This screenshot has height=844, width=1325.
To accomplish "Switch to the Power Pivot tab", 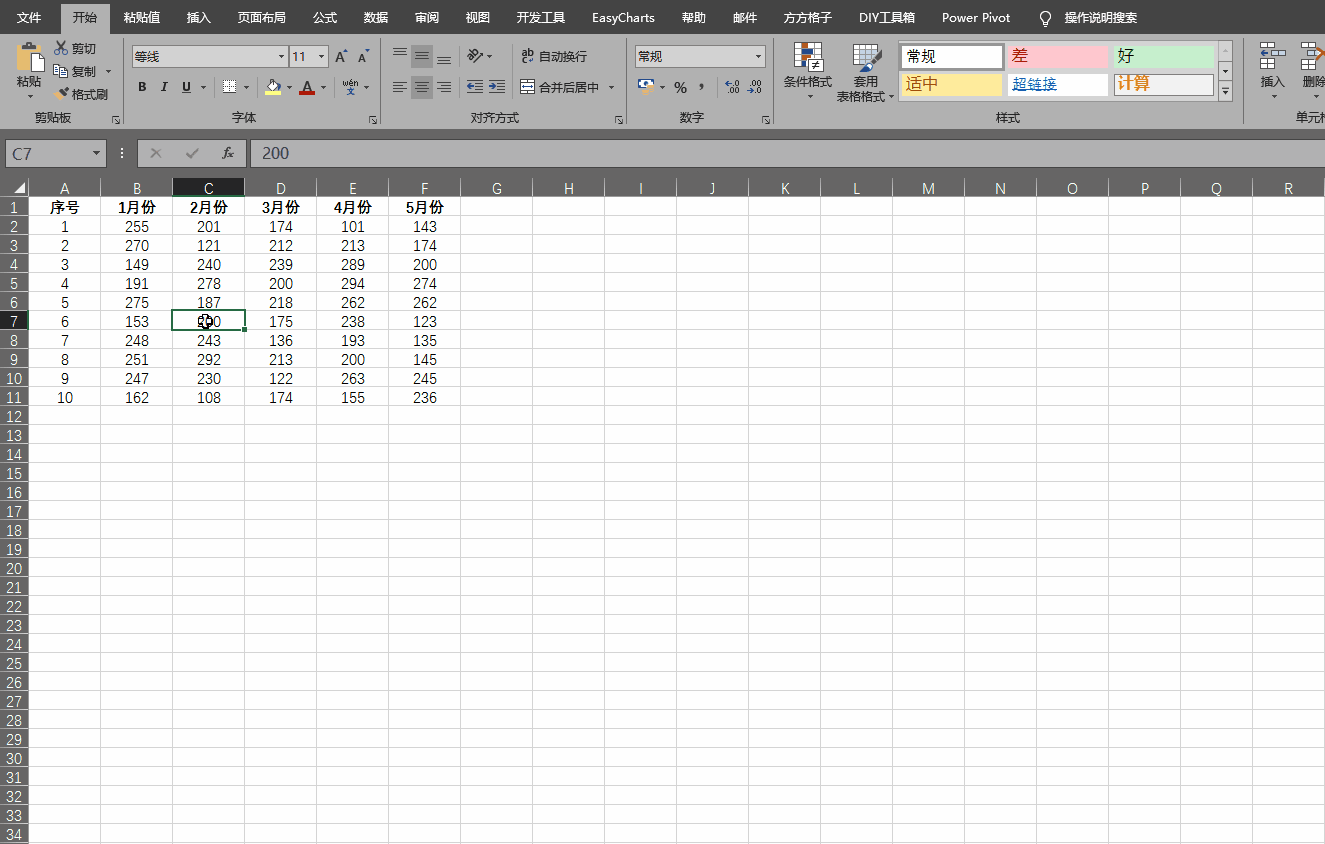I will (x=976, y=18).
